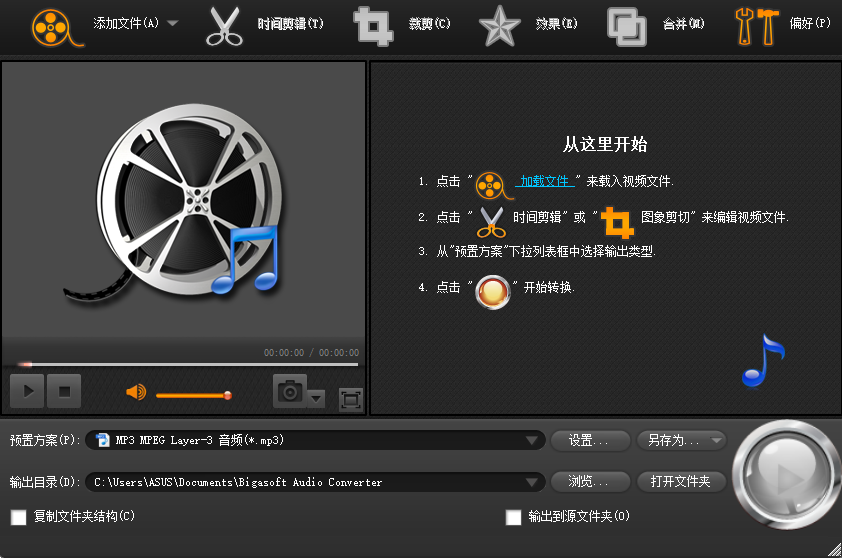The image size is (842, 558).
Task: Click the orange crop icon in step 2
Action: [617, 222]
